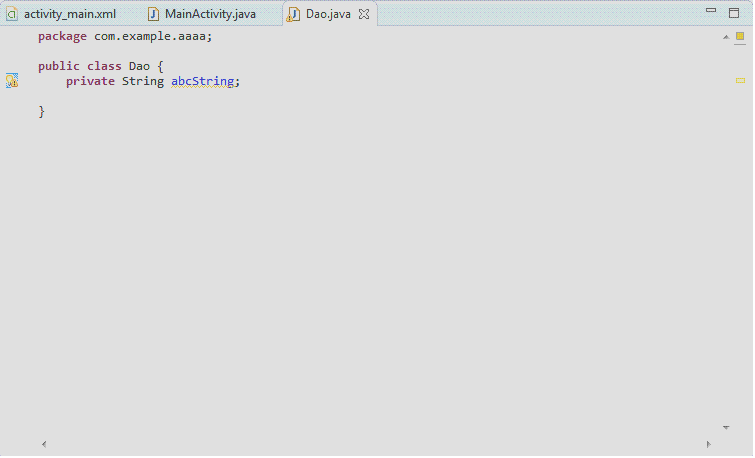Close the Dao.java tab

coord(364,14)
